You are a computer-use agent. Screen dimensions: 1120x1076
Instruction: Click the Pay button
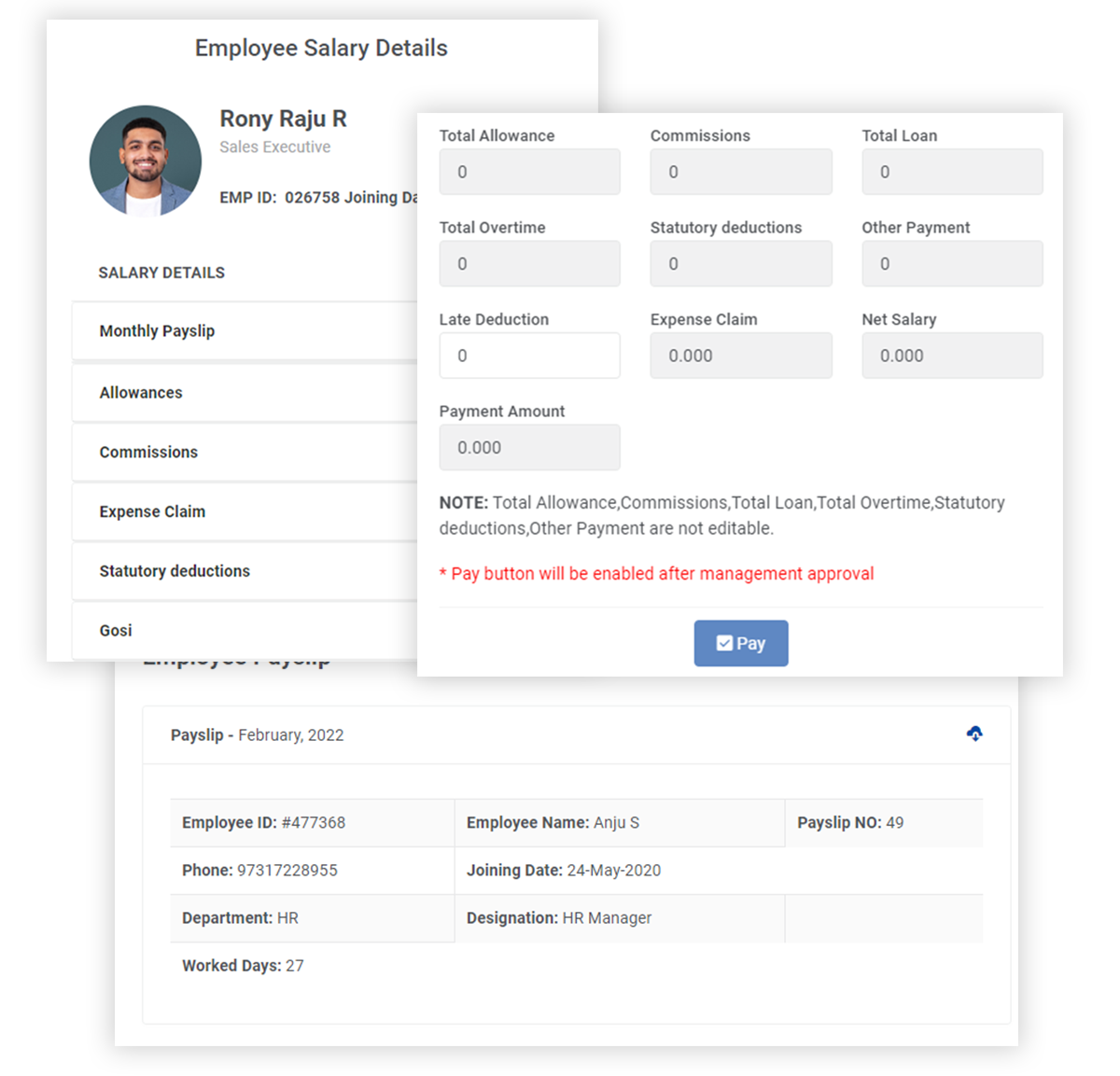click(740, 643)
